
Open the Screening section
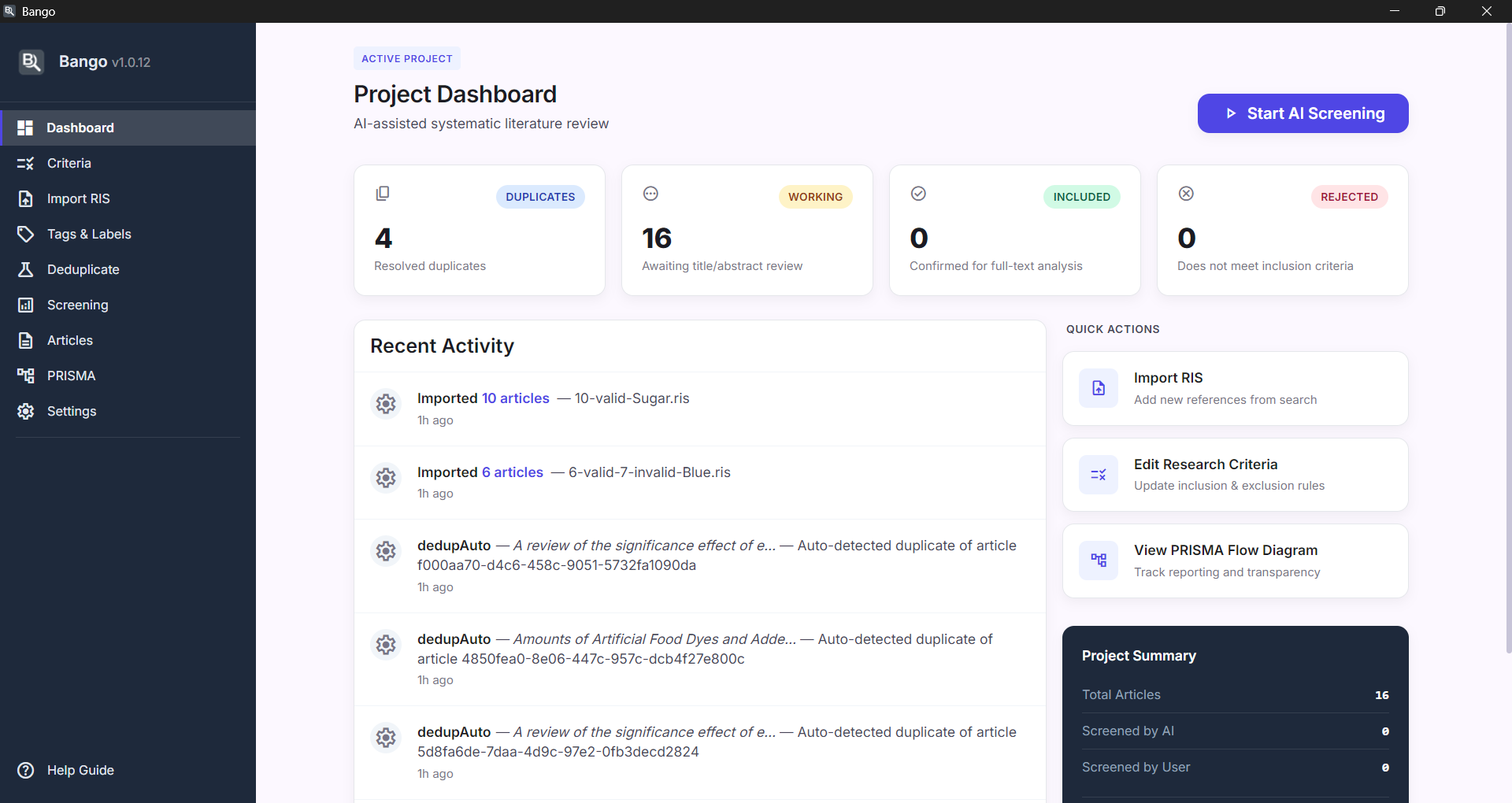click(x=128, y=305)
